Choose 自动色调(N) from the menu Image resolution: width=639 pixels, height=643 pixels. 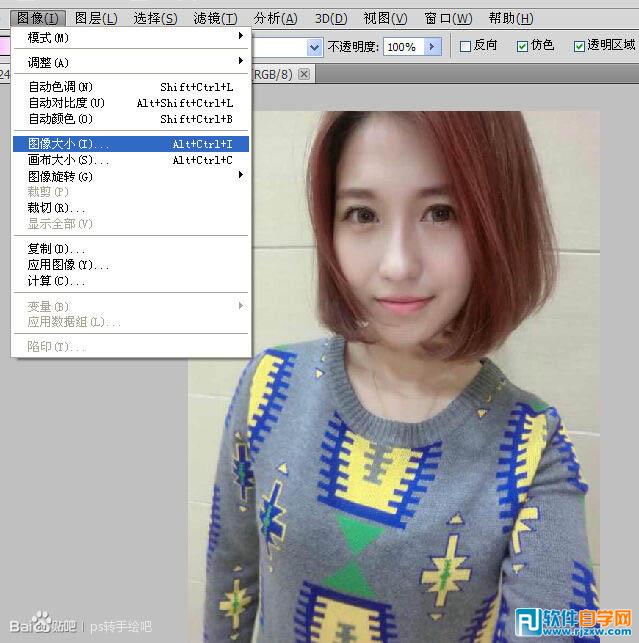pyautogui.click(x=131, y=87)
